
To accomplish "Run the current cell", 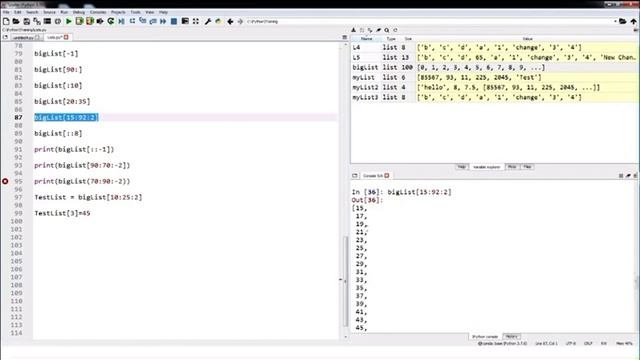I will click(x=79, y=21).
